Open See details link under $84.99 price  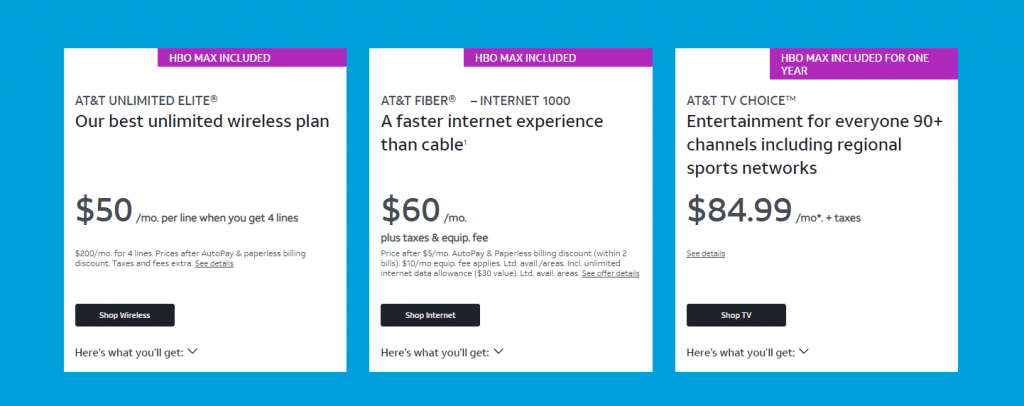point(705,253)
